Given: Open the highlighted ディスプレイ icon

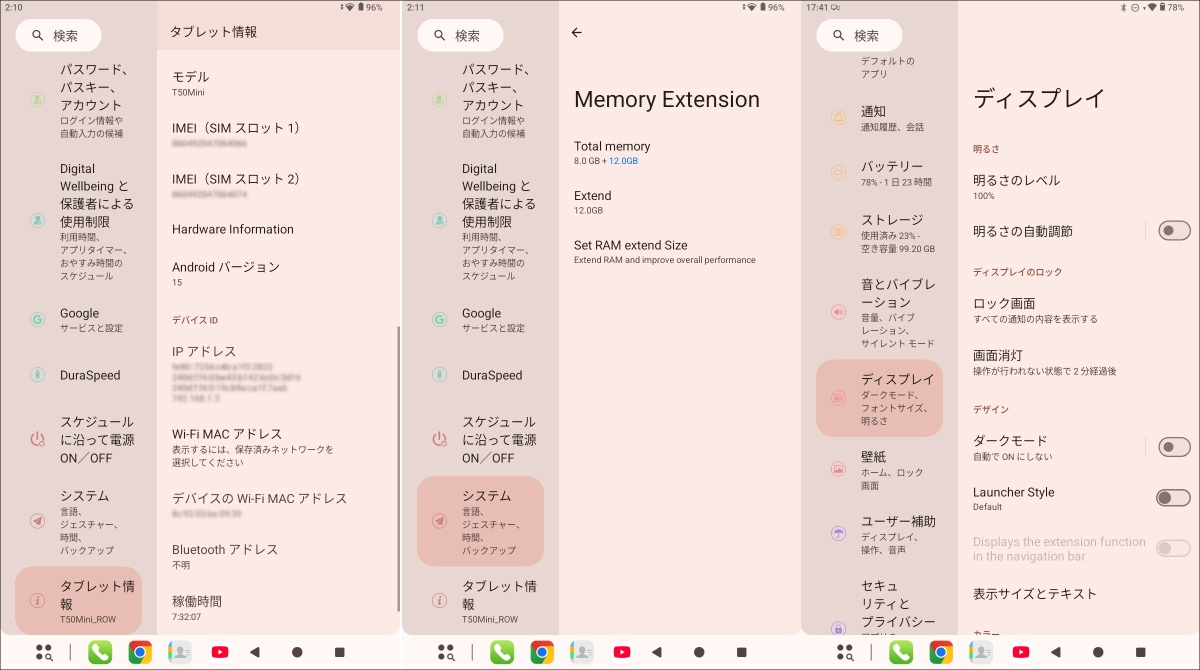Looking at the screenshot, I should pos(838,398).
